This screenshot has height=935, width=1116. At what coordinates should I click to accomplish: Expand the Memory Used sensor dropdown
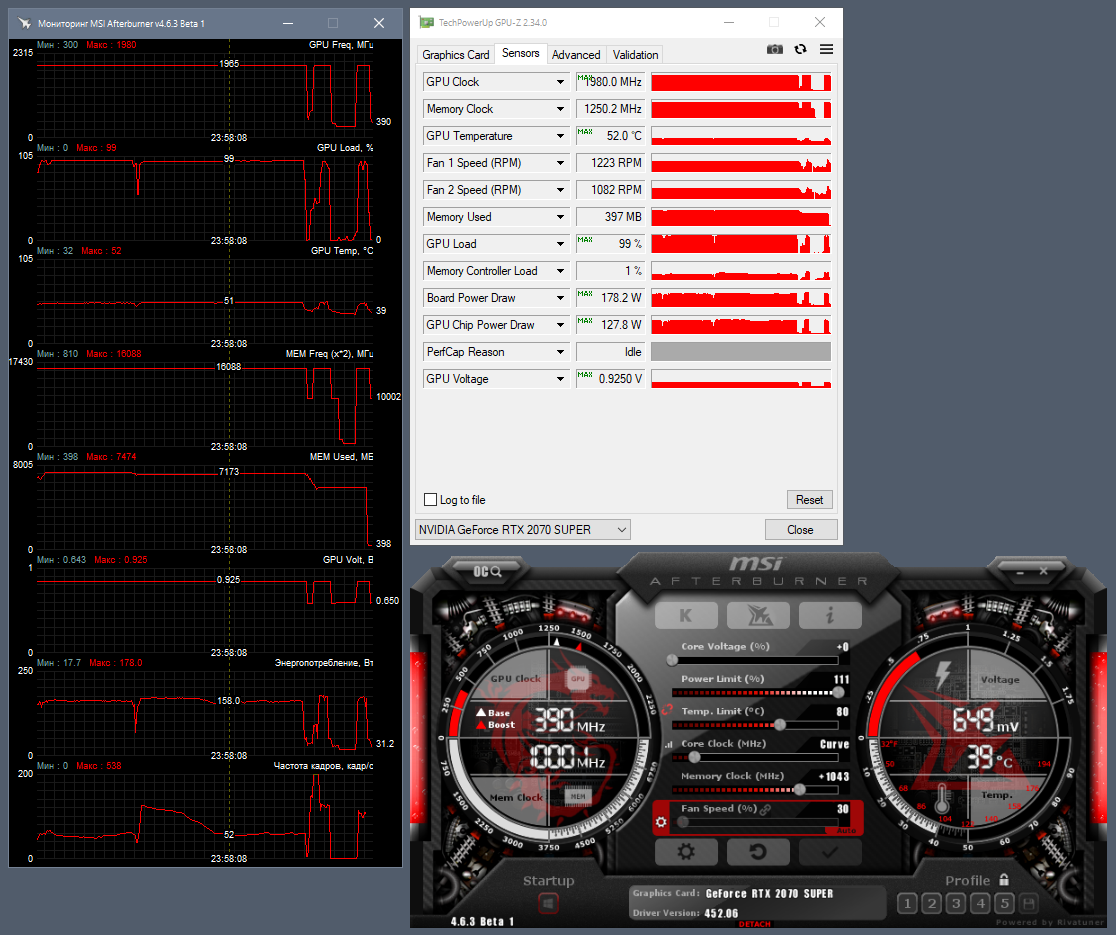561,217
